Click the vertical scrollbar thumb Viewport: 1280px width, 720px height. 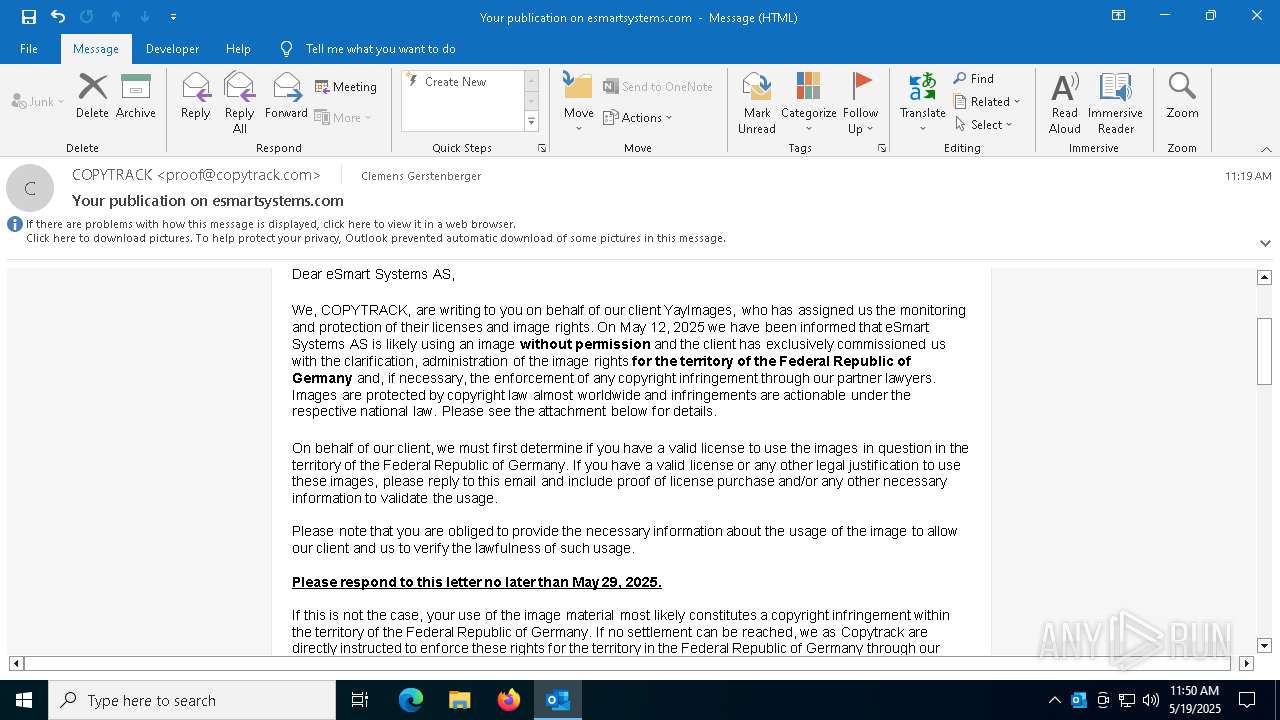coord(1264,351)
